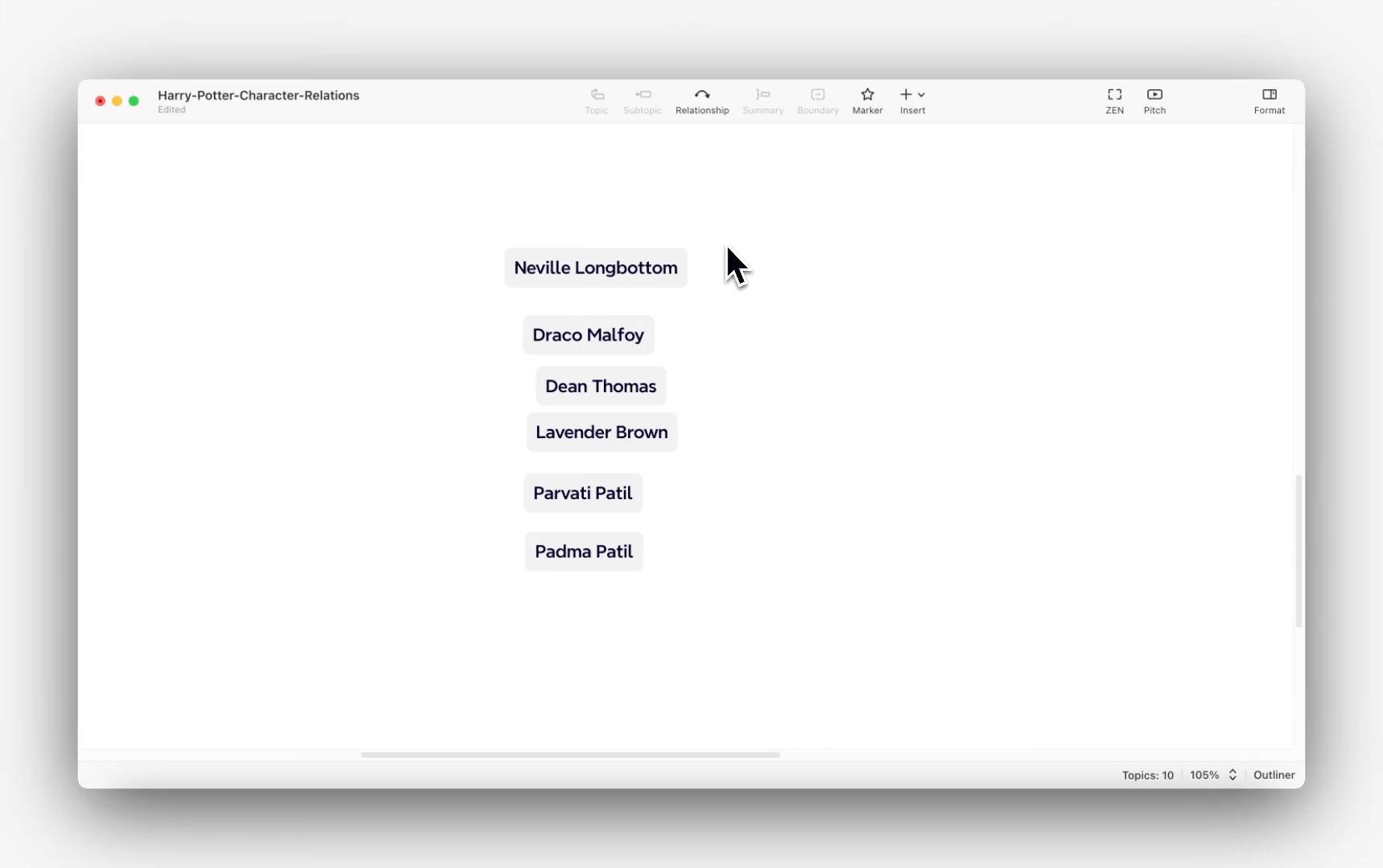This screenshot has width=1383, height=868.
Task: Select the Draco Malfoy topic
Action: coord(589,334)
